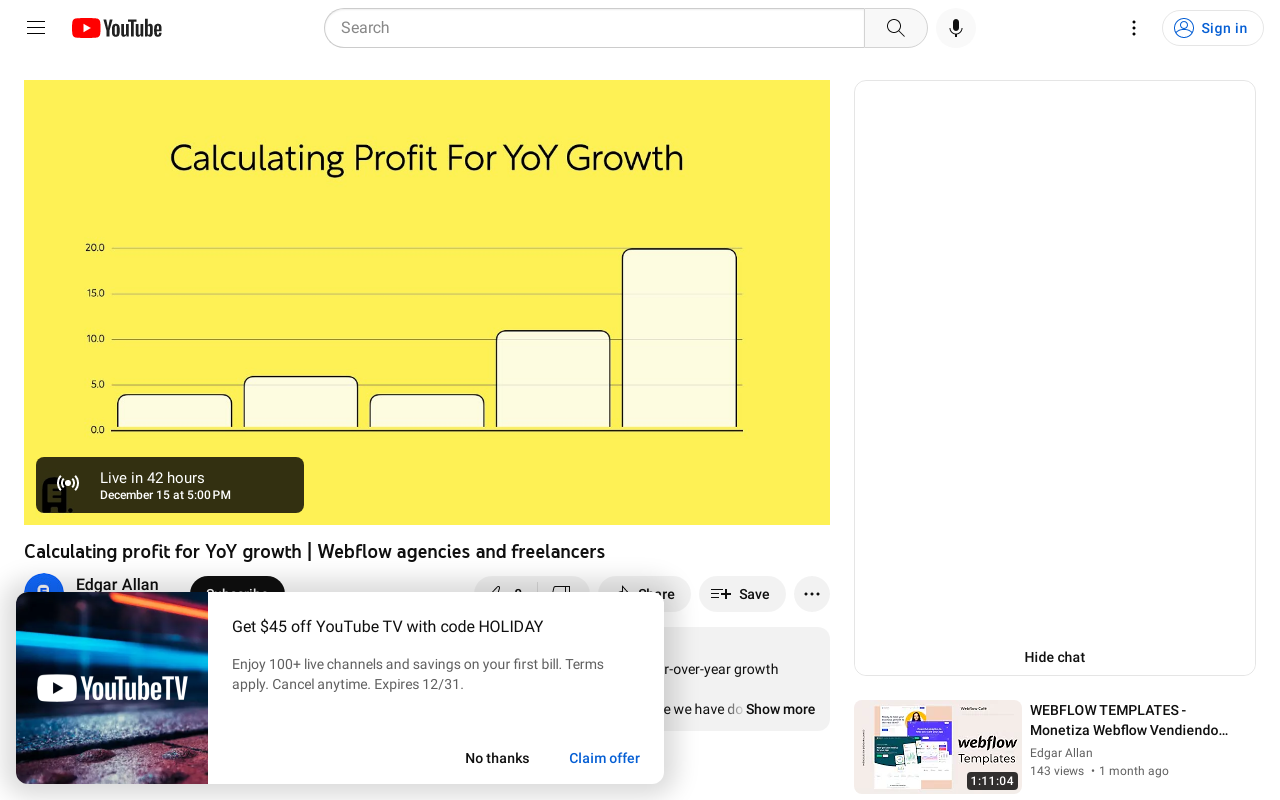
Task: Claim the YouTube TV offer
Action: pos(604,758)
